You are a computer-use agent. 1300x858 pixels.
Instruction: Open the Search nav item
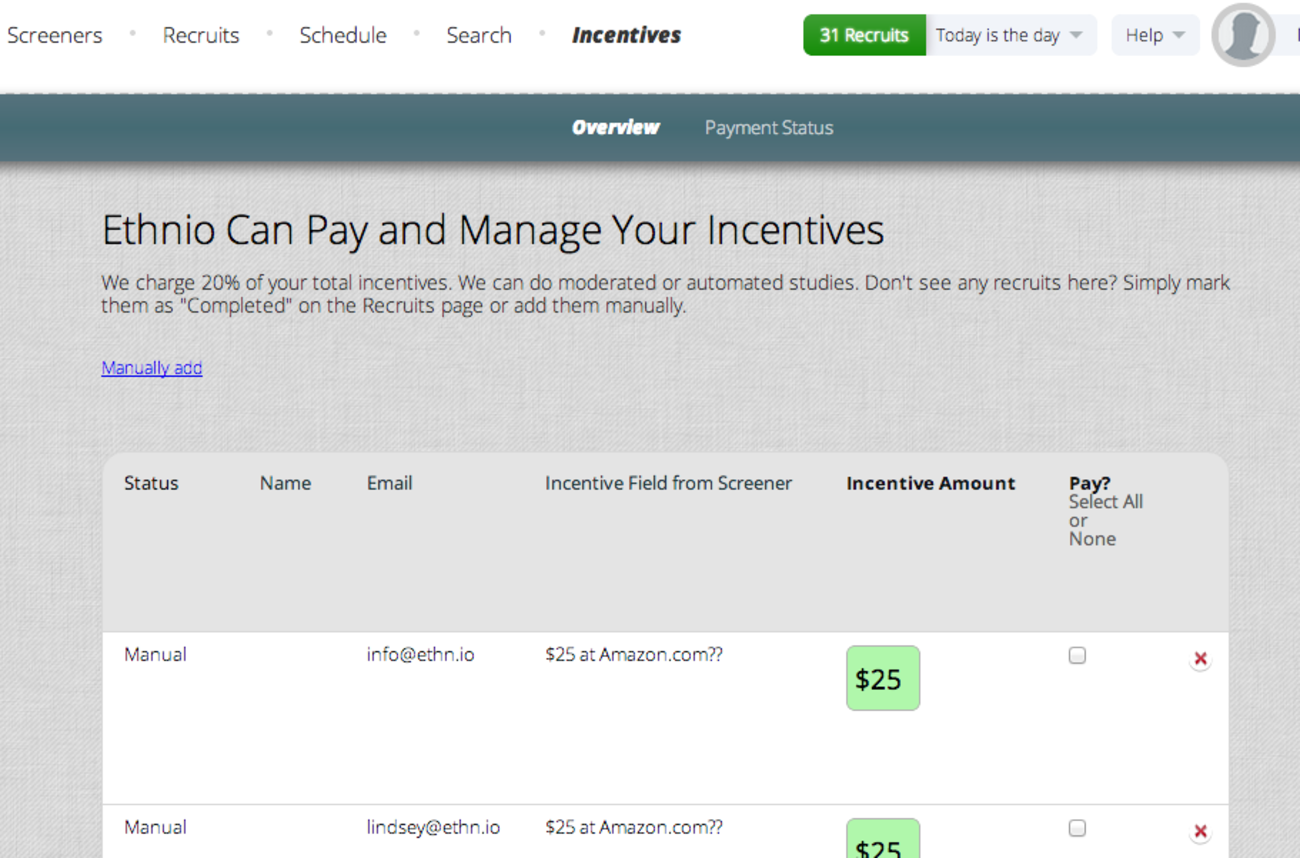[x=478, y=35]
